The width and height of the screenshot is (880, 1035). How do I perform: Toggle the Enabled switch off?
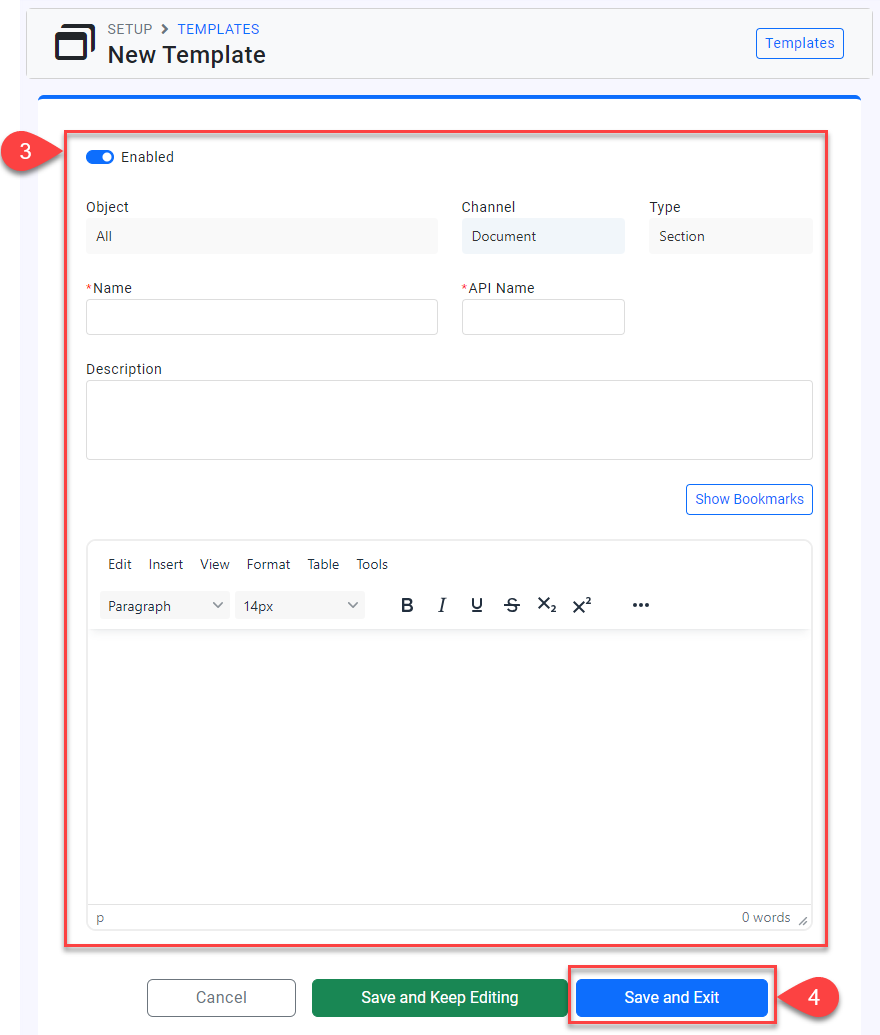pyautogui.click(x=100, y=157)
